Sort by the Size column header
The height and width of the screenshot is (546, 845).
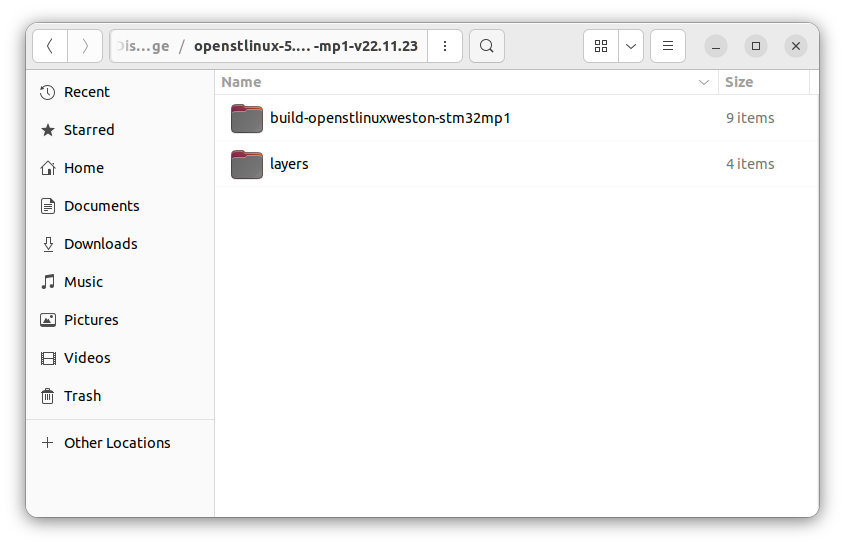tap(764, 82)
